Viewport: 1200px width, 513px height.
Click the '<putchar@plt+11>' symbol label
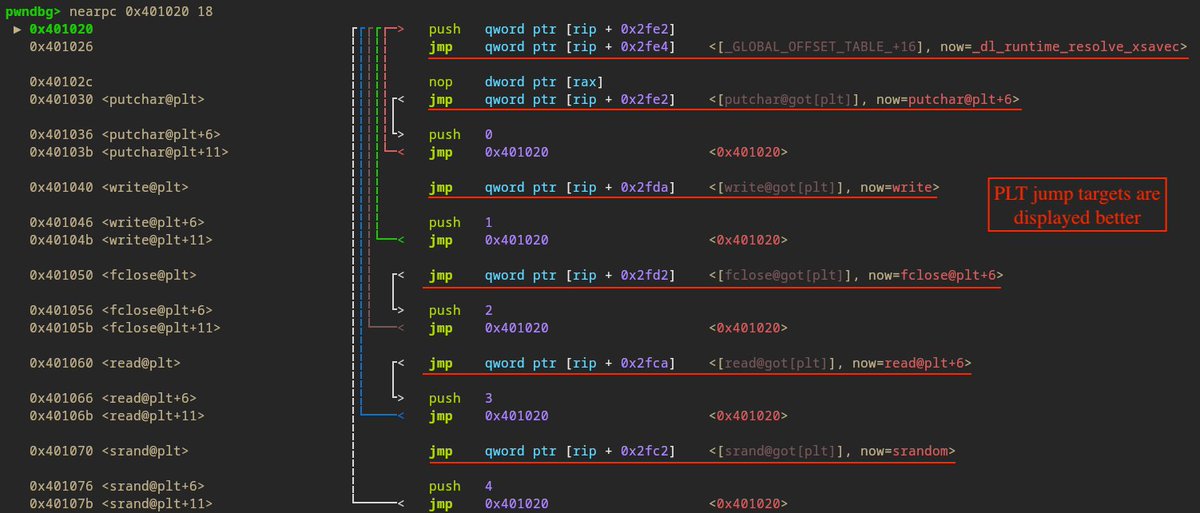click(165, 152)
